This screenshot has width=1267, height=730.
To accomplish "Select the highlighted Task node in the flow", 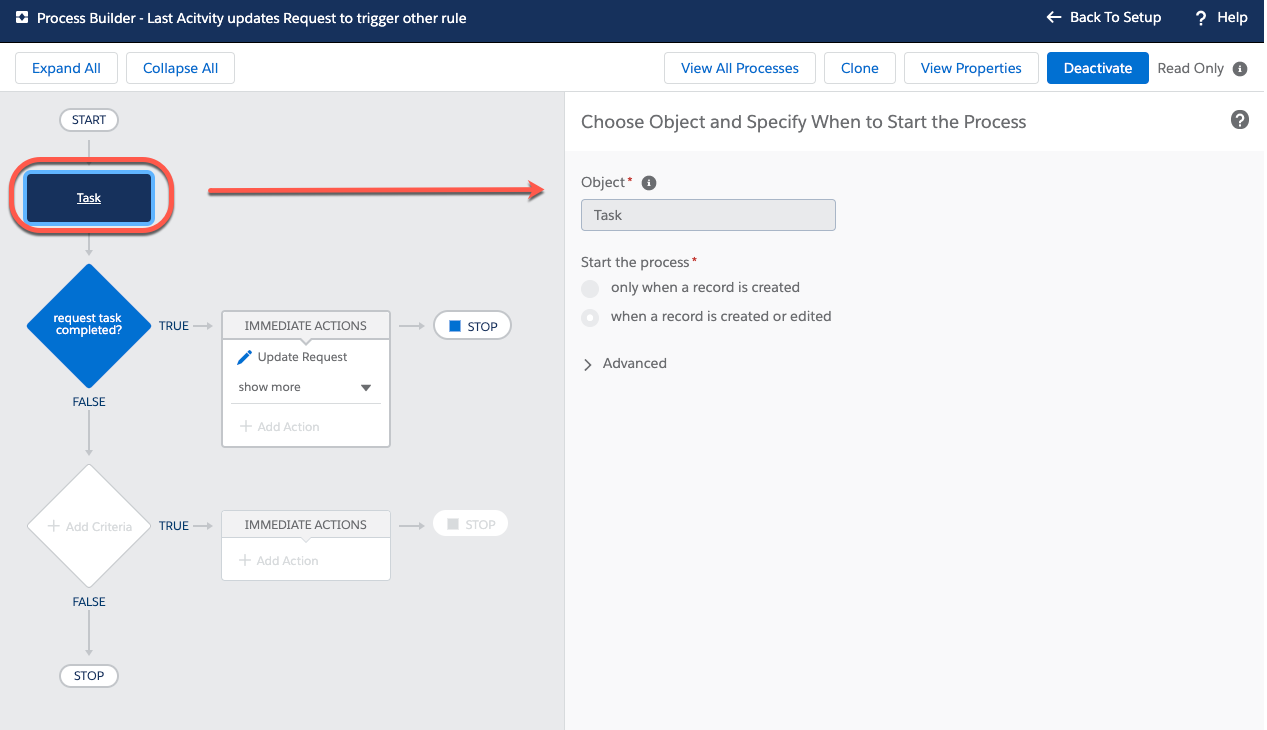I will coord(88,197).
